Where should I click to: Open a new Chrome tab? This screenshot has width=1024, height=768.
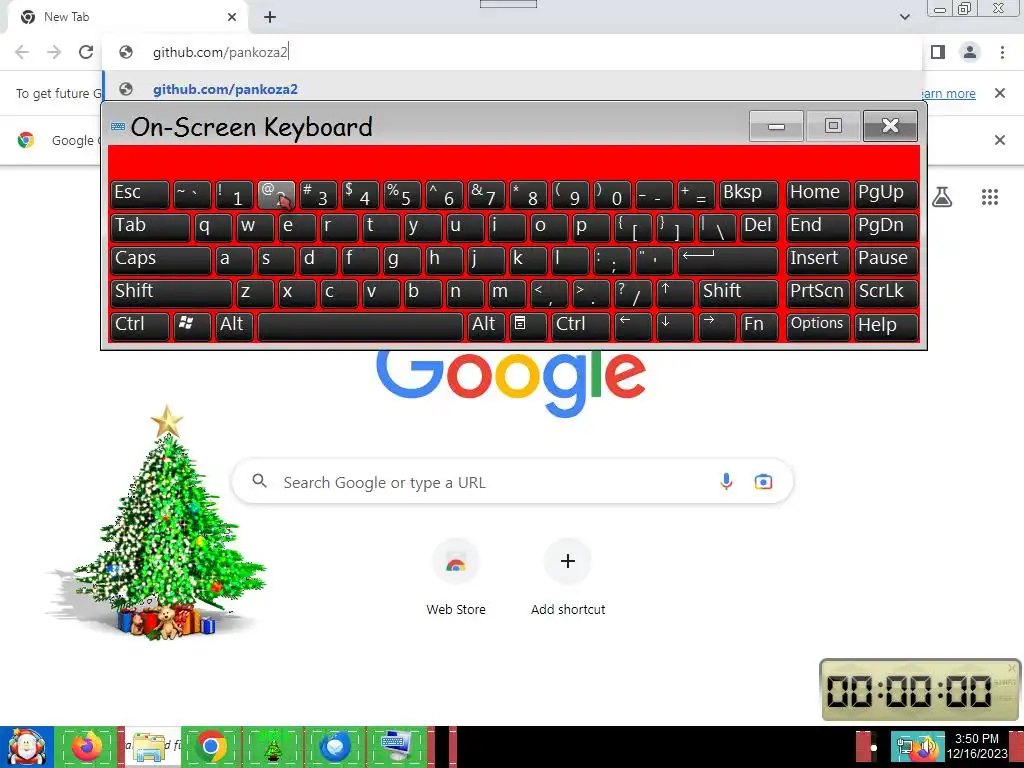tap(270, 18)
